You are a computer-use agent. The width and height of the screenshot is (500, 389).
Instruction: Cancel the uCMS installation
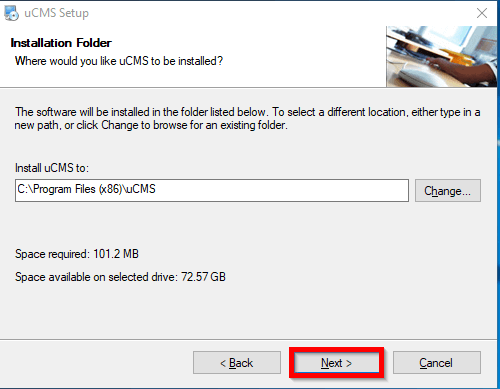point(436,363)
